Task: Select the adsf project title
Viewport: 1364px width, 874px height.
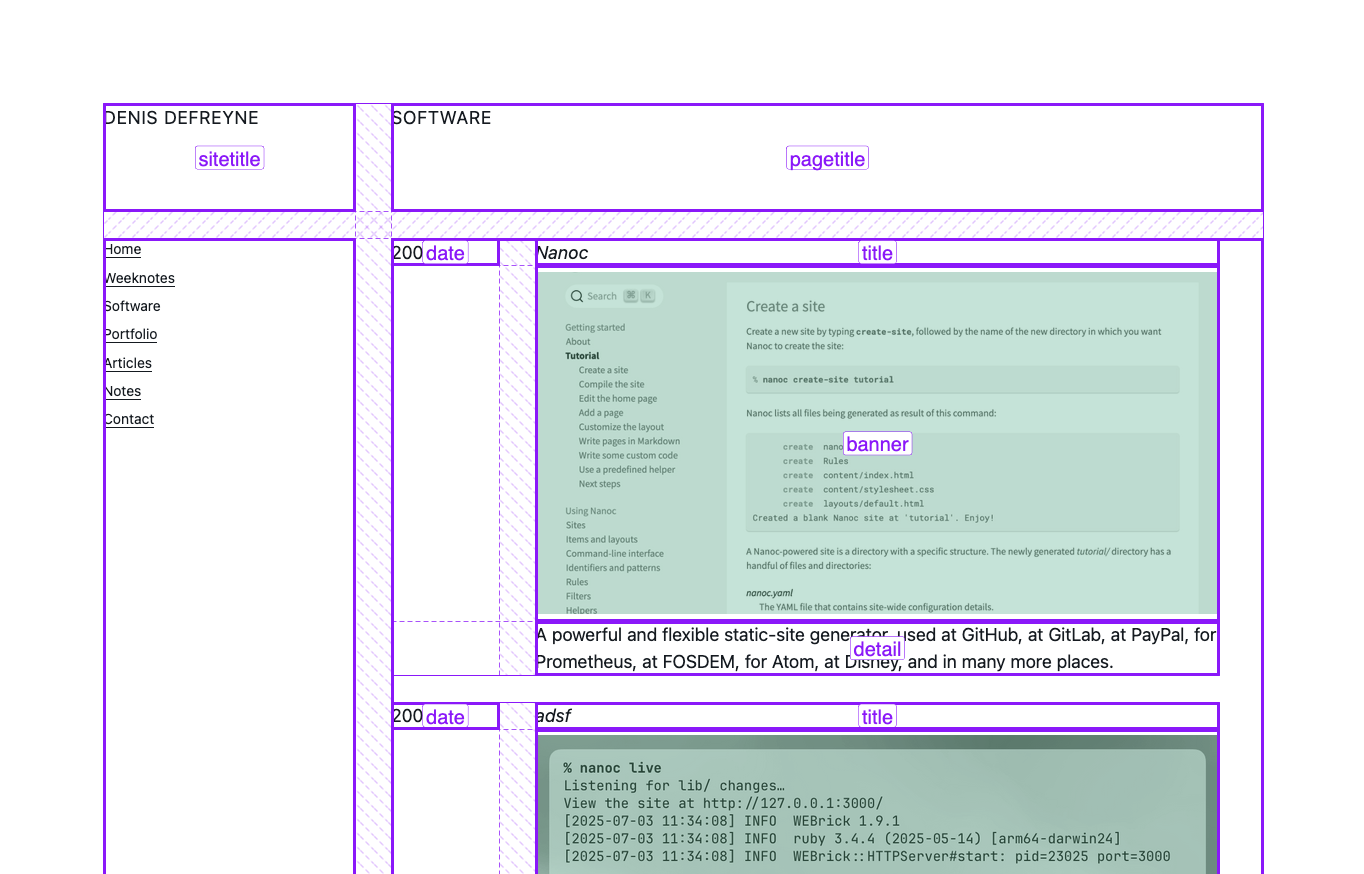Action: click(x=554, y=716)
